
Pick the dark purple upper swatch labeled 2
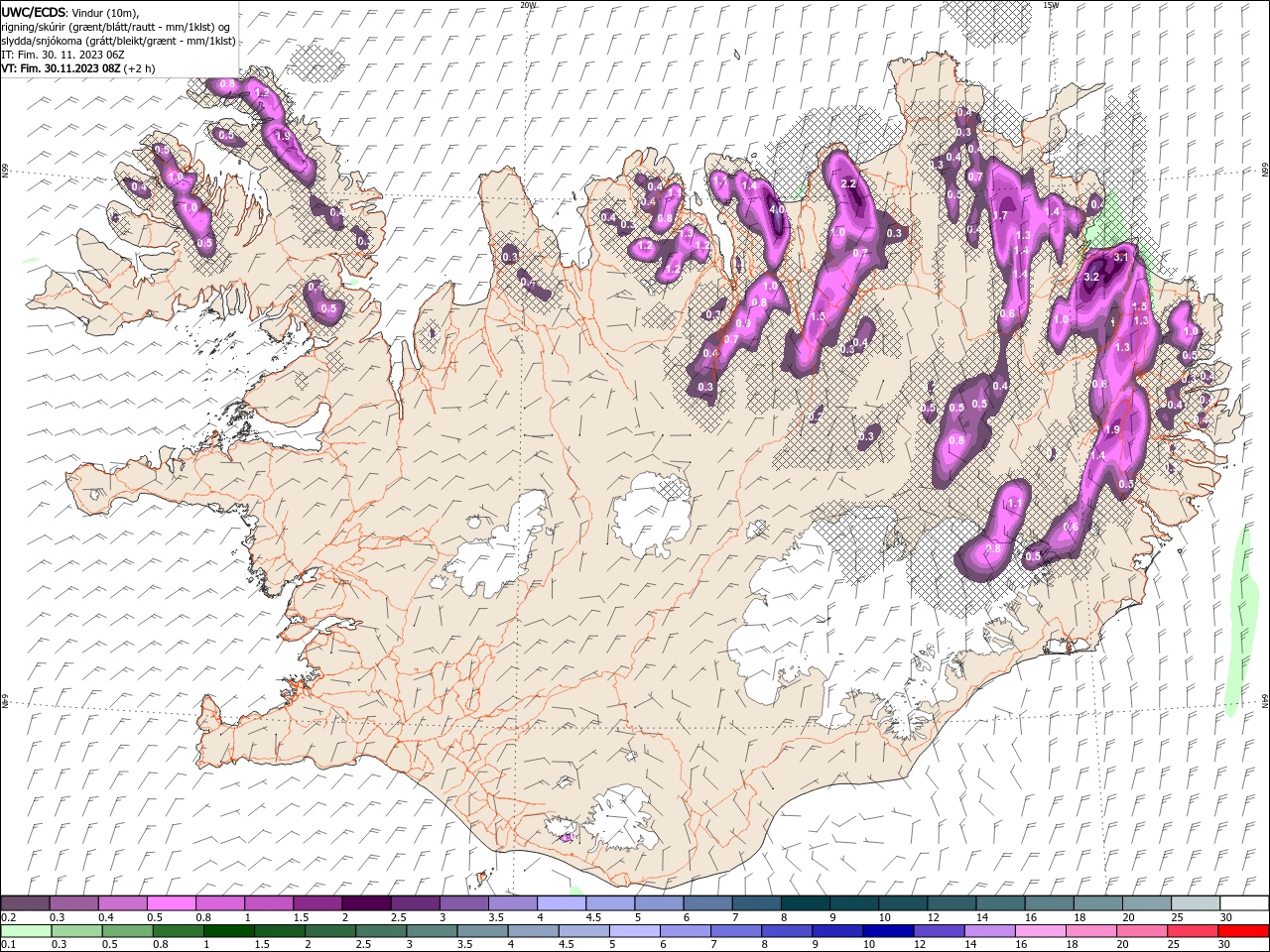point(366,903)
